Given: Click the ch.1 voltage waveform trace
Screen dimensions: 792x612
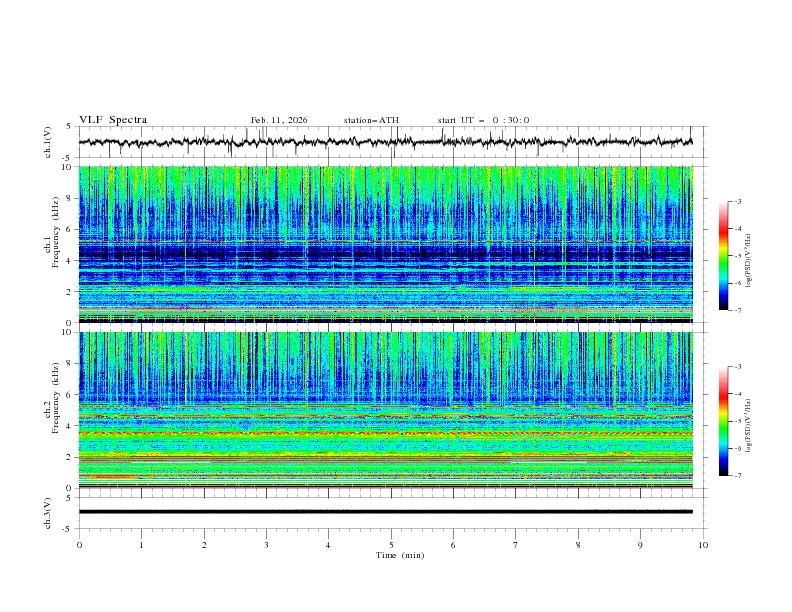Looking at the screenshot, I should 385,142.
